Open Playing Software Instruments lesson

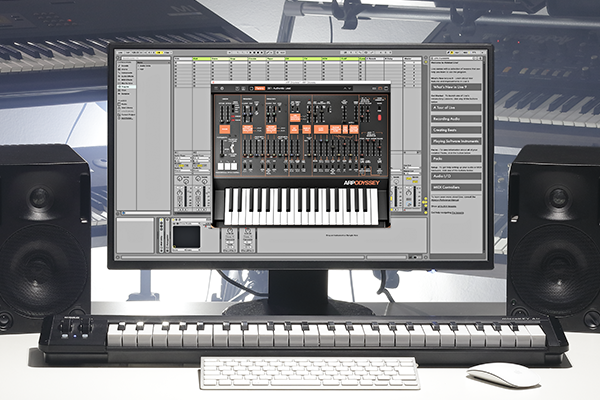coord(456,141)
